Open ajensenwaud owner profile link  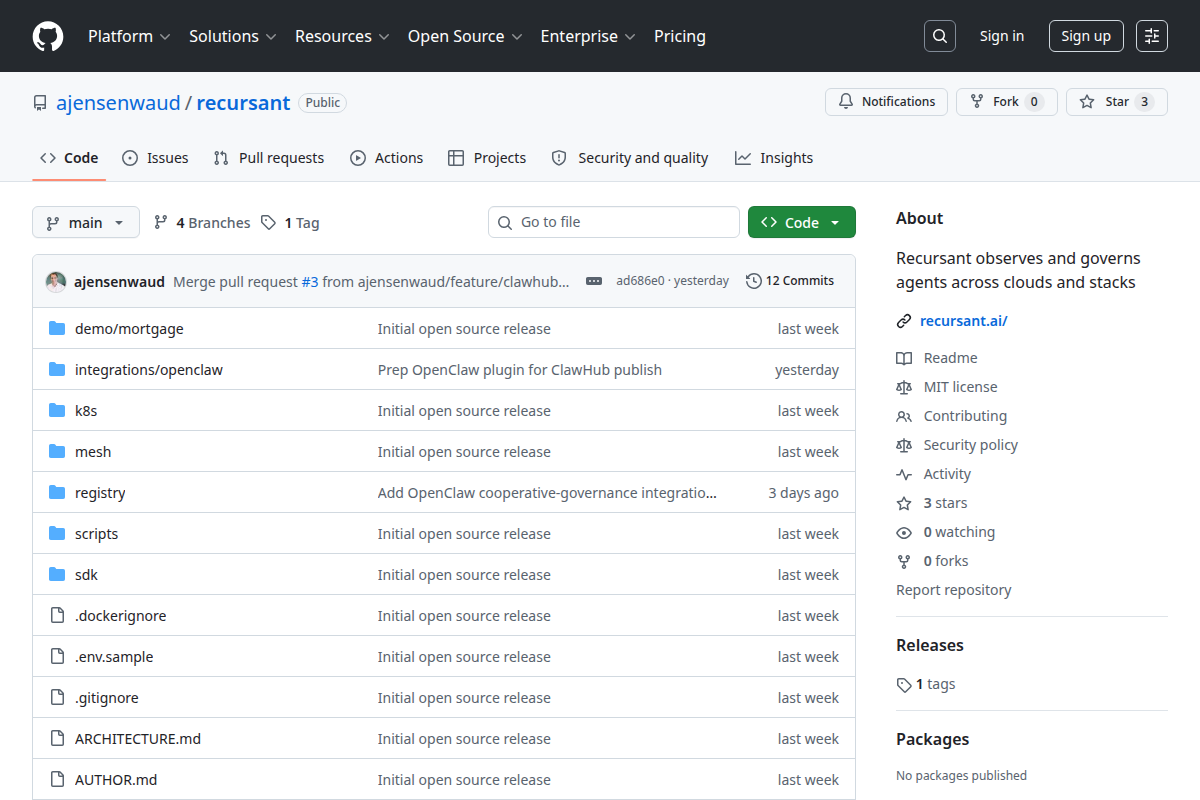(x=118, y=102)
